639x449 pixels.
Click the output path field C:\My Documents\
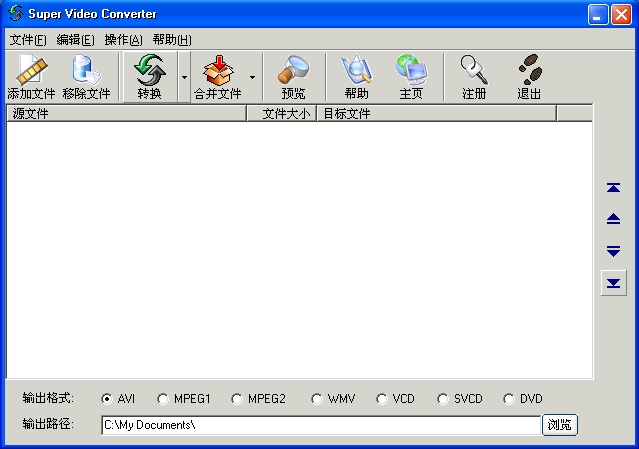click(321, 425)
